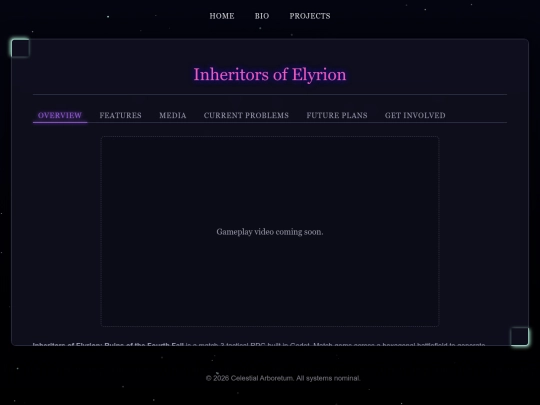Open the PROJECTS navigation link
This screenshot has width=540, height=405.
pyautogui.click(x=310, y=16)
